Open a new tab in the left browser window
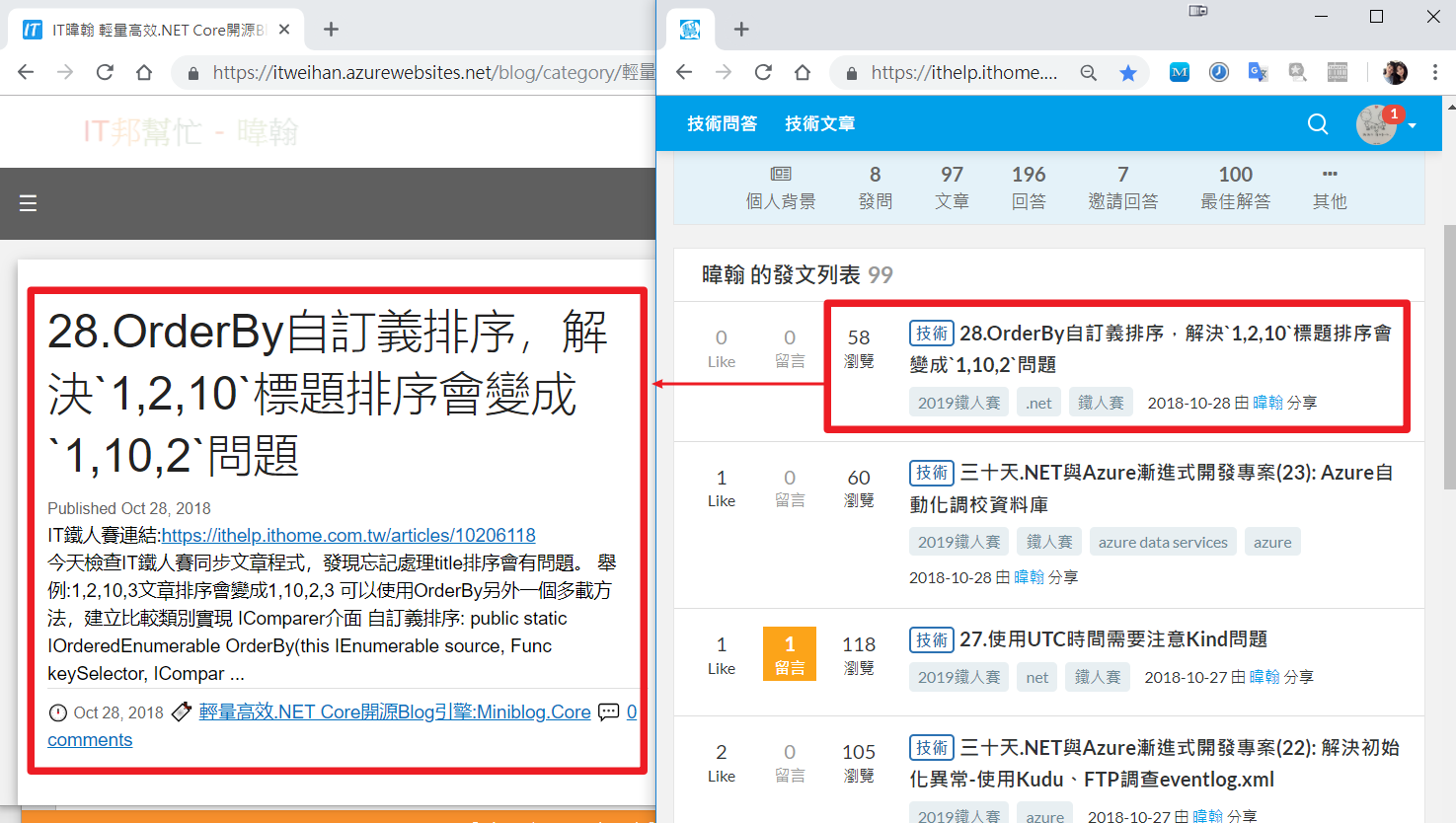1456x823 pixels. click(332, 30)
